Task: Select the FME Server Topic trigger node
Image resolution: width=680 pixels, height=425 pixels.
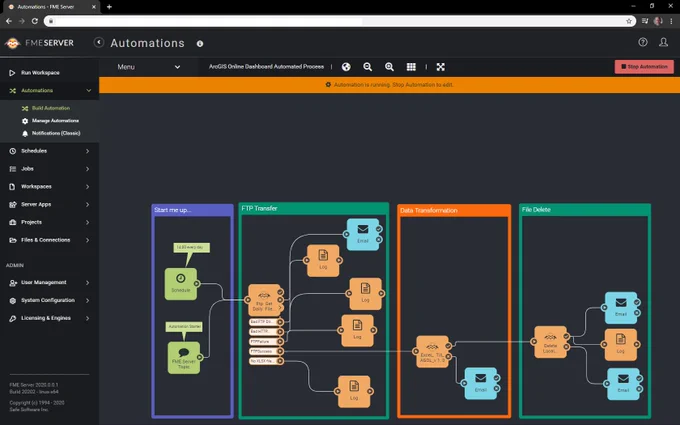Action: point(184,358)
